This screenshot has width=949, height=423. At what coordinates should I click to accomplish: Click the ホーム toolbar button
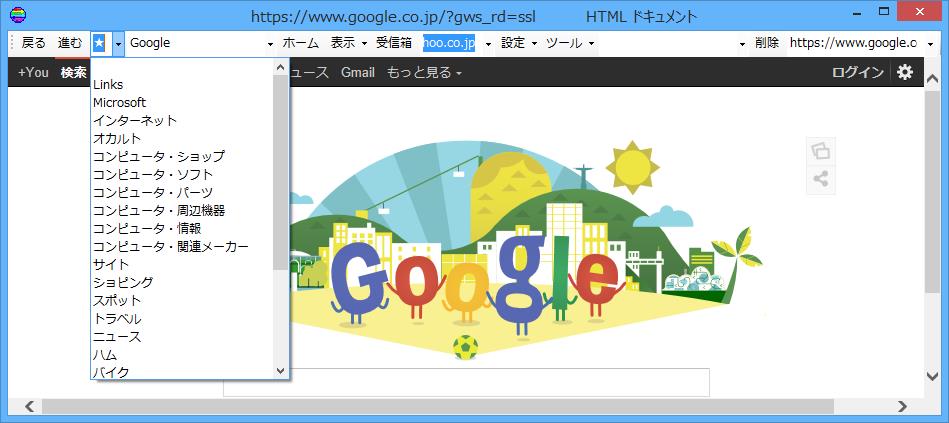point(301,43)
